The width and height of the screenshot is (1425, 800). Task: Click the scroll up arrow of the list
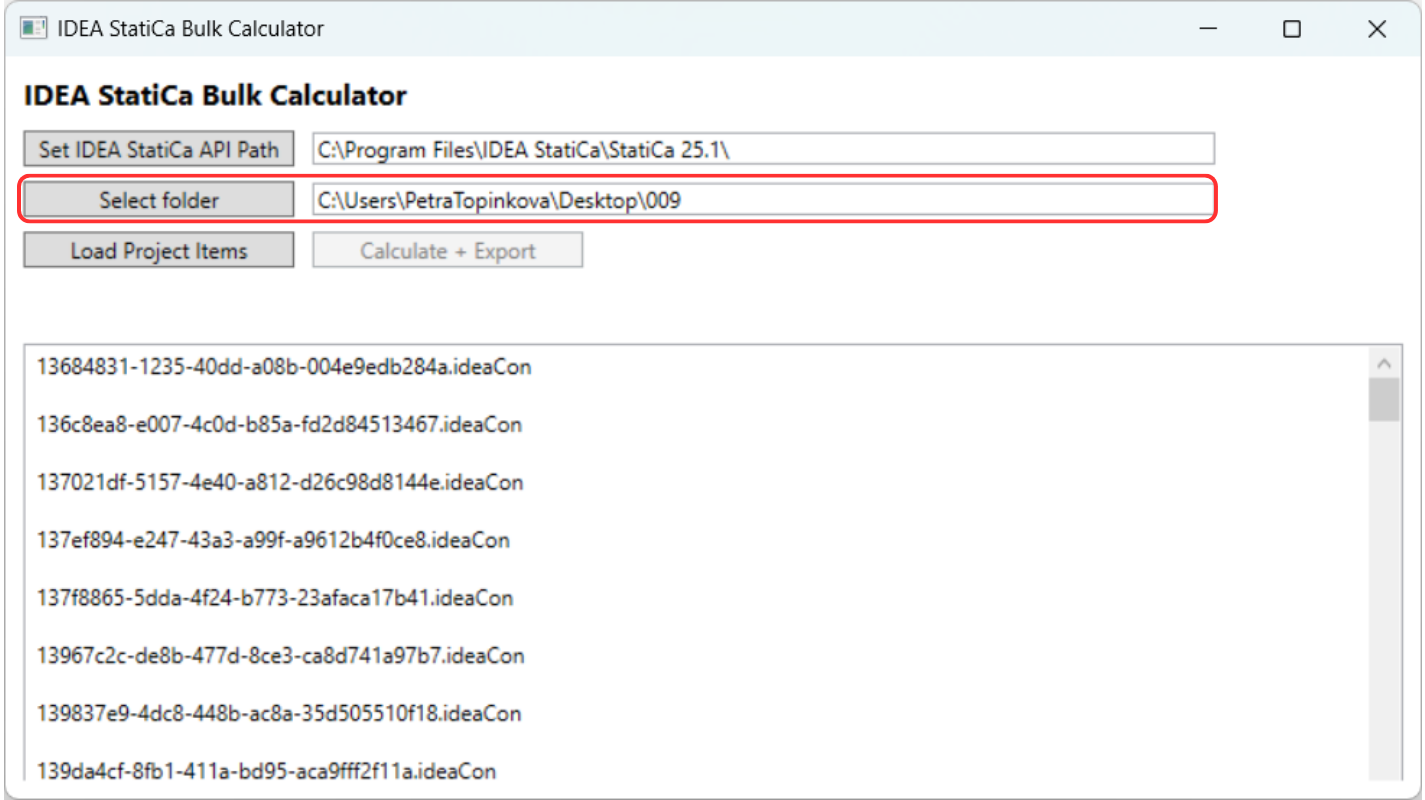click(1384, 363)
